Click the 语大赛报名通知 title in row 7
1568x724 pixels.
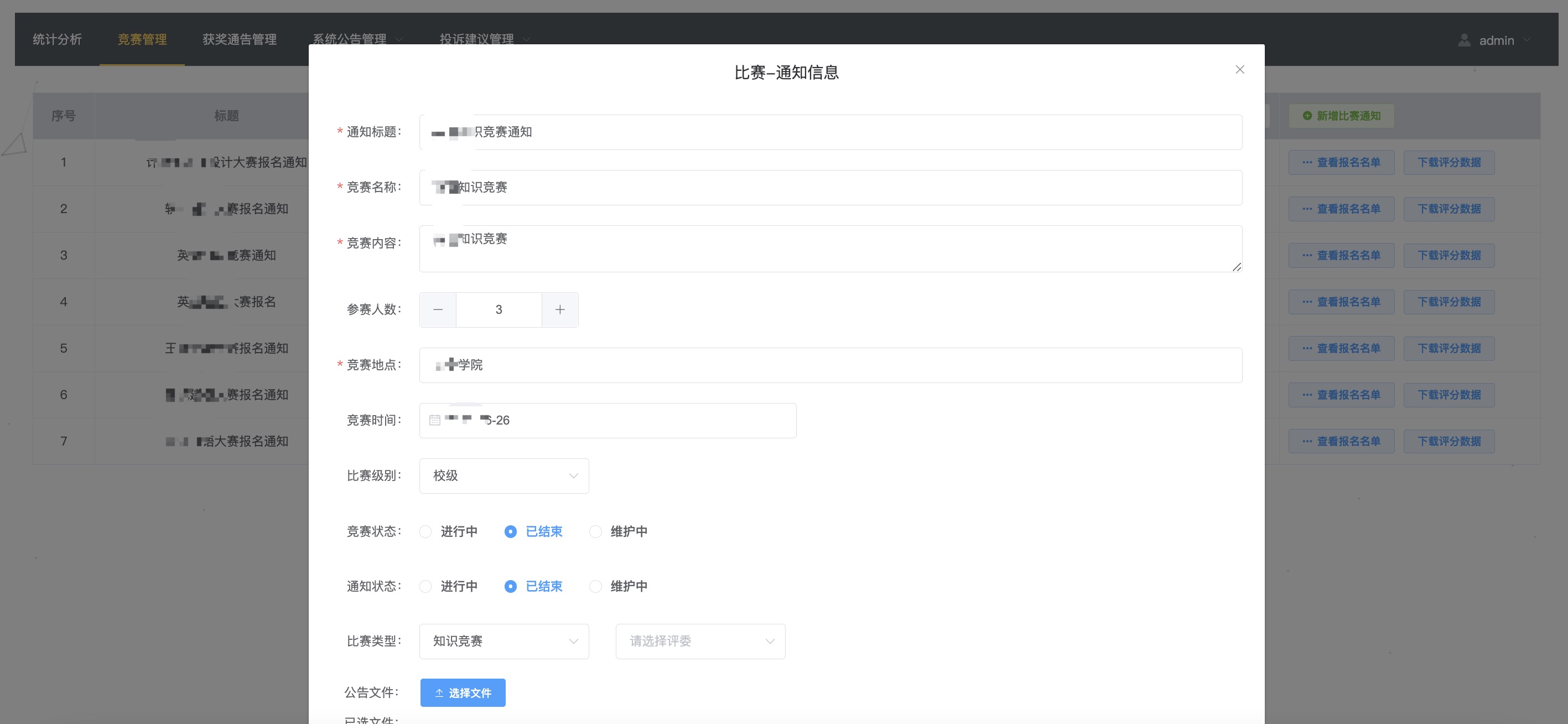pos(226,442)
